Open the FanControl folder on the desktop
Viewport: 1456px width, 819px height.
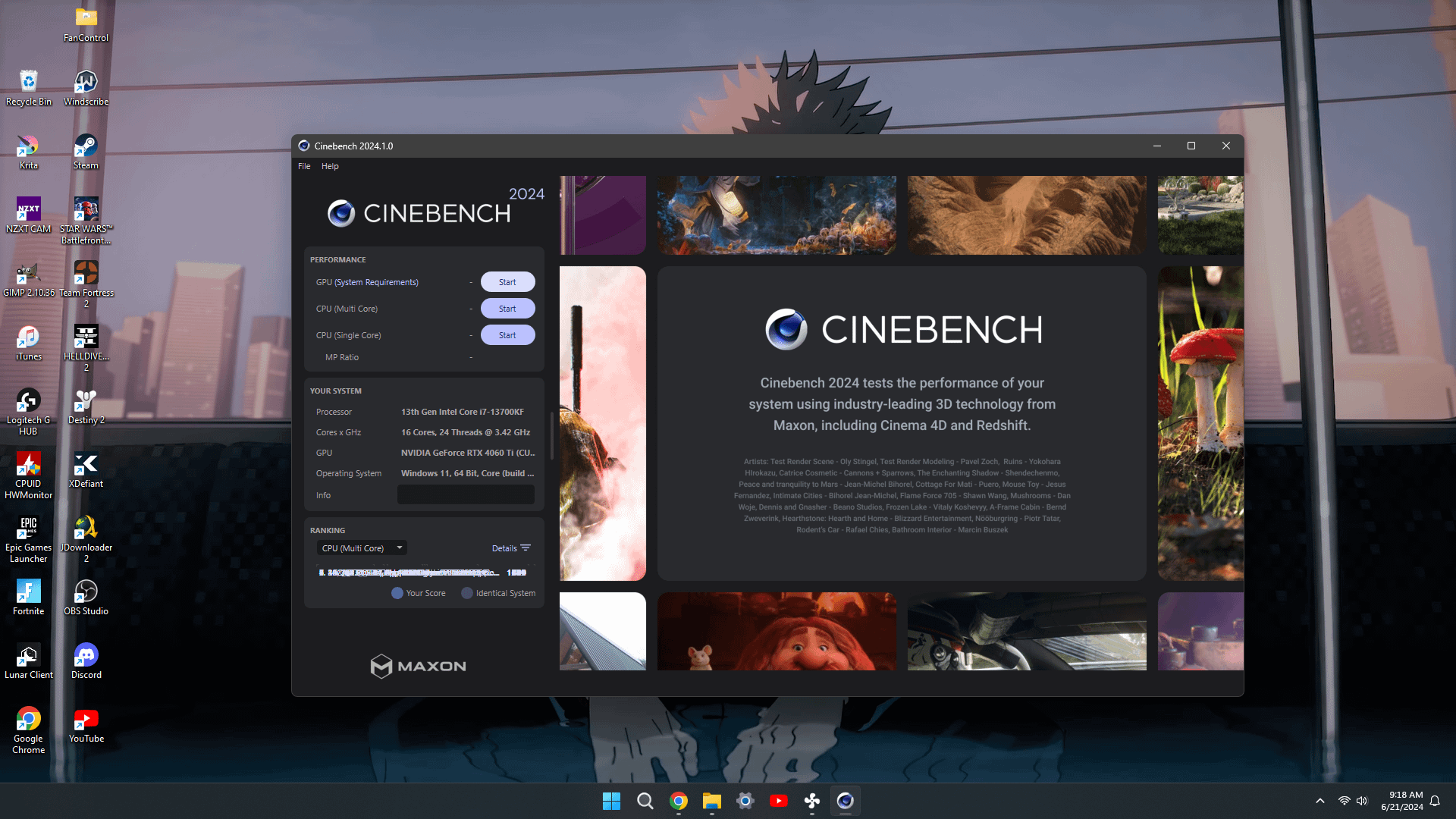pyautogui.click(x=86, y=24)
